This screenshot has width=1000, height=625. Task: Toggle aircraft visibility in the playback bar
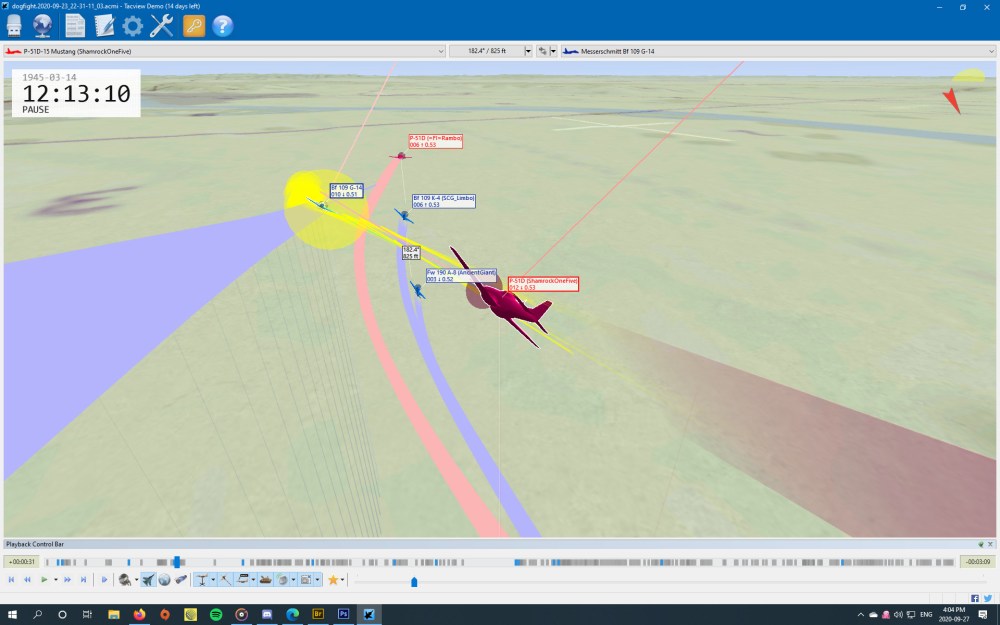click(x=148, y=580)
